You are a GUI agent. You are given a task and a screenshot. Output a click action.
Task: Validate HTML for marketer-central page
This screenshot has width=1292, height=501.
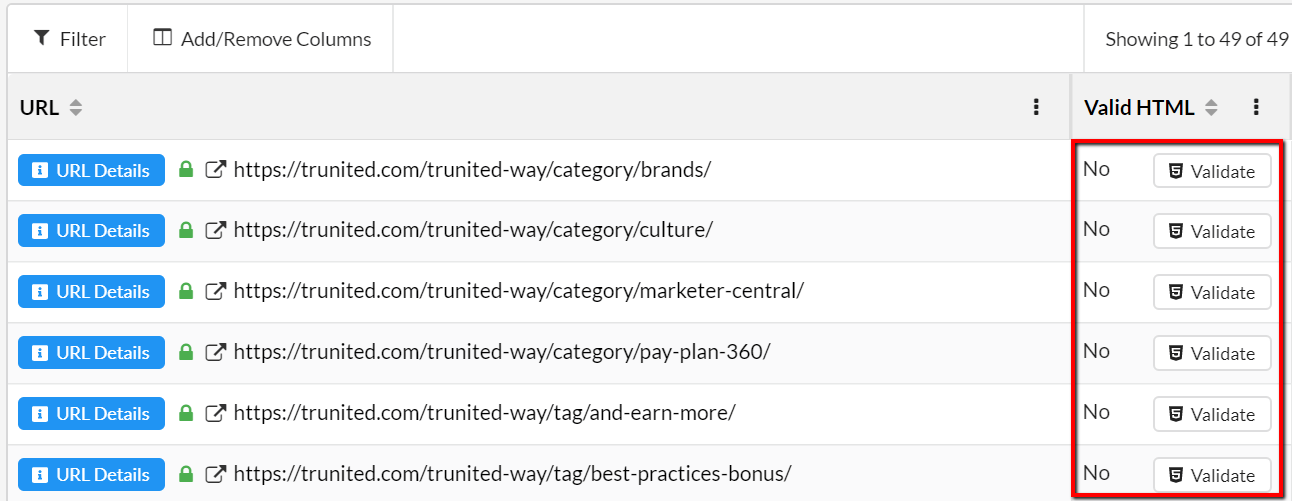coord(1212,293)
